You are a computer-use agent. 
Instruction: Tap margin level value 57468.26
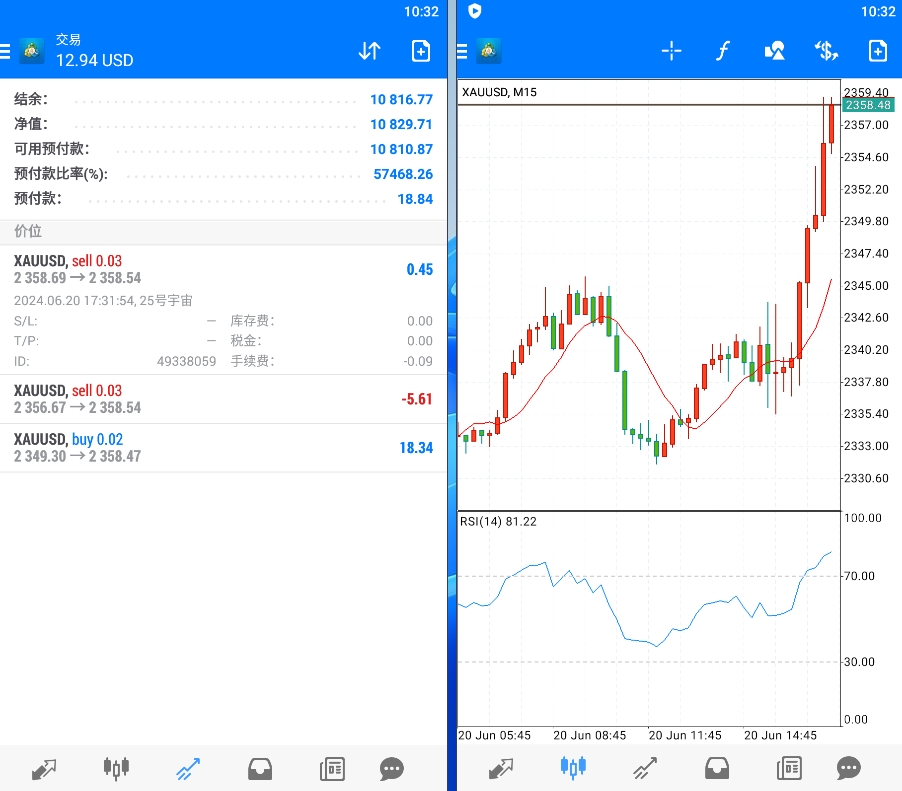pyautogui.click(x=403, y=174)
